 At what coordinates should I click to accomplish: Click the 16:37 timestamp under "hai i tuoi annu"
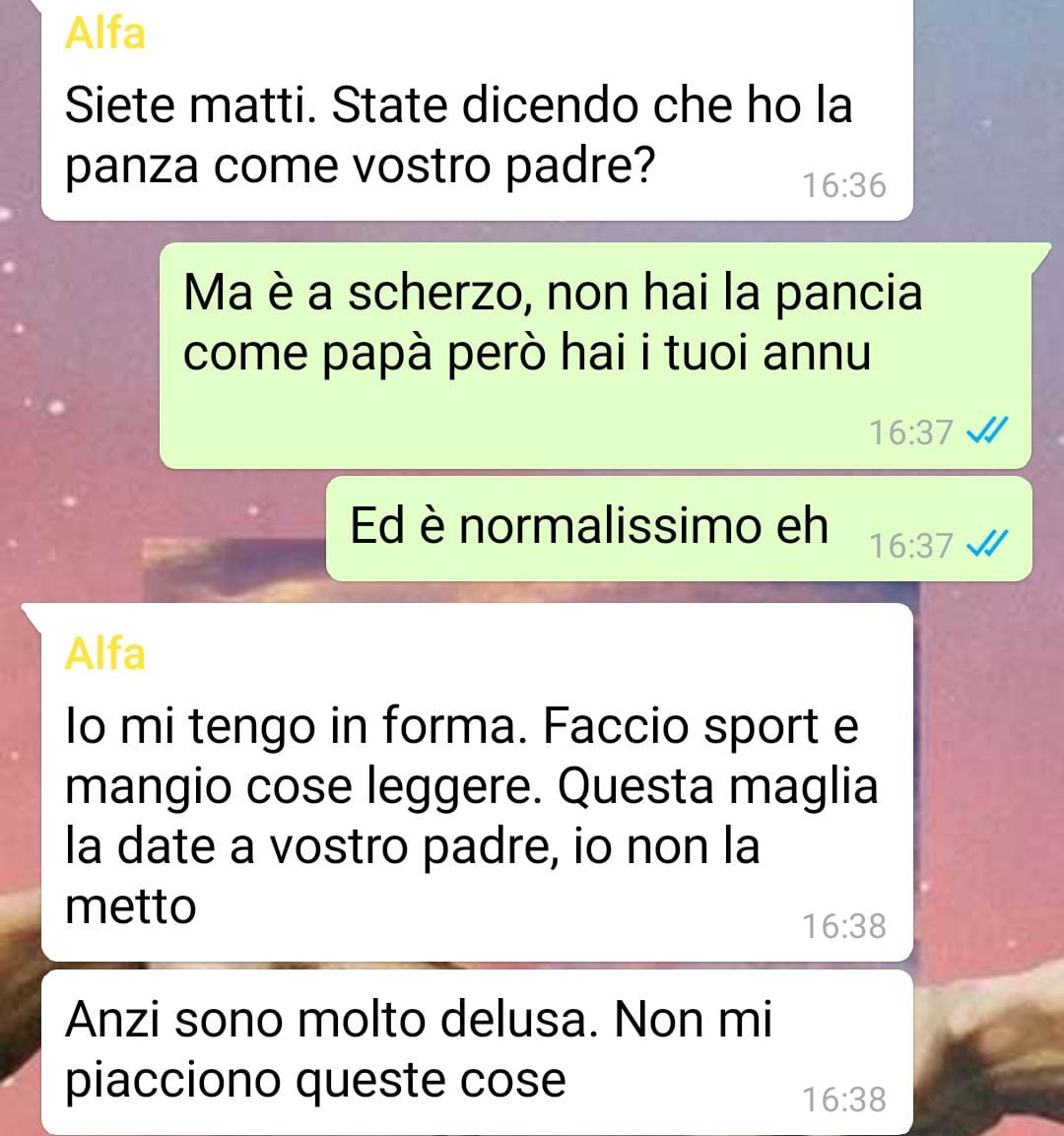click(x=910, y=433)
